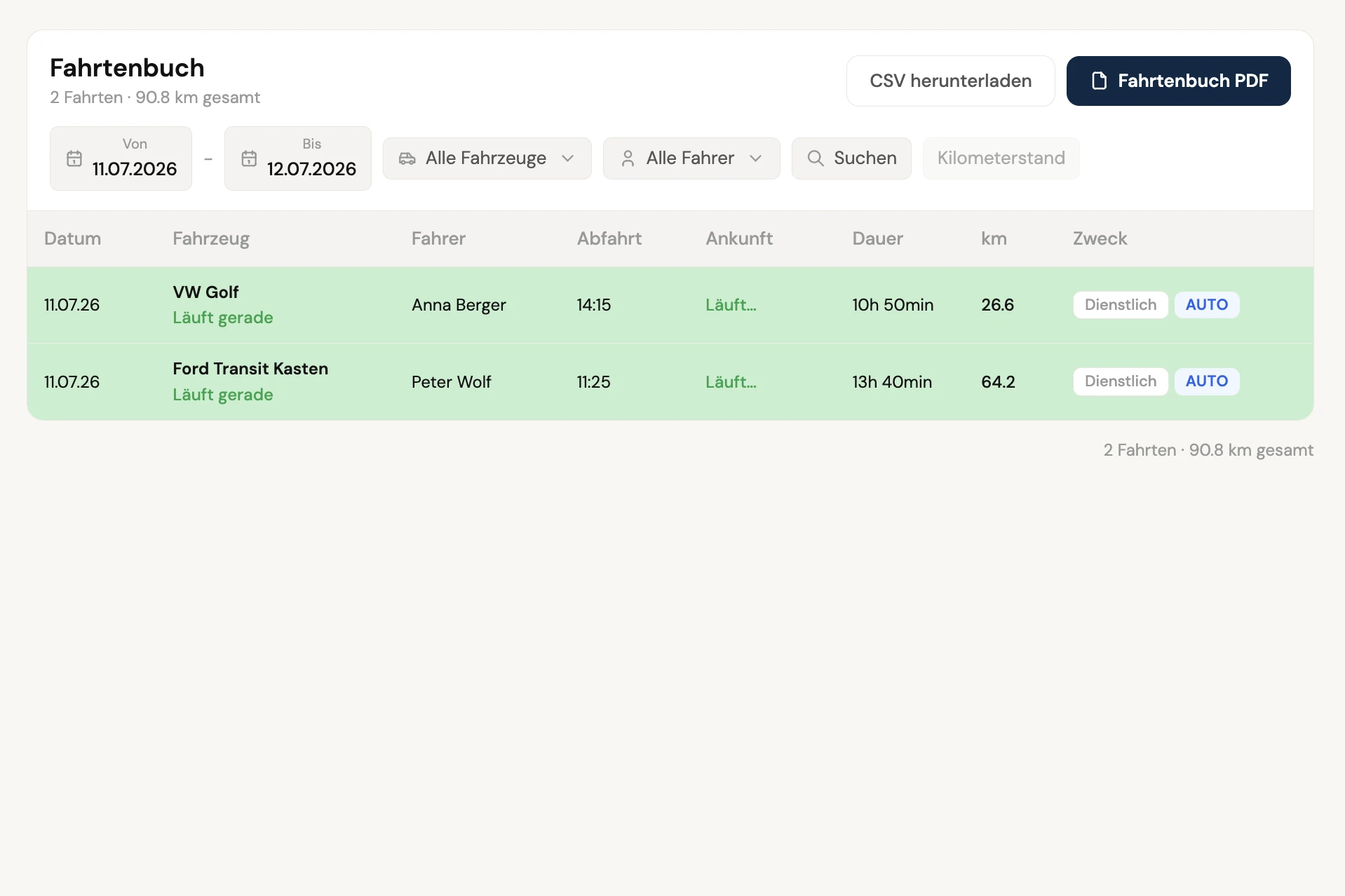Viewport: 1345px width, 896px height.
Task: Click Läuft gerade status under Ford Transit Kasten
Action: [x=223, y=395]
